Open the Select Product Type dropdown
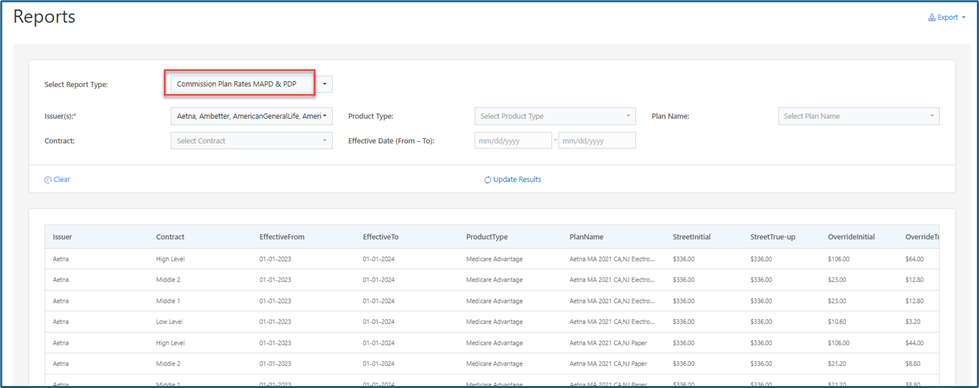Screen dimensions: 979x388 554,116
